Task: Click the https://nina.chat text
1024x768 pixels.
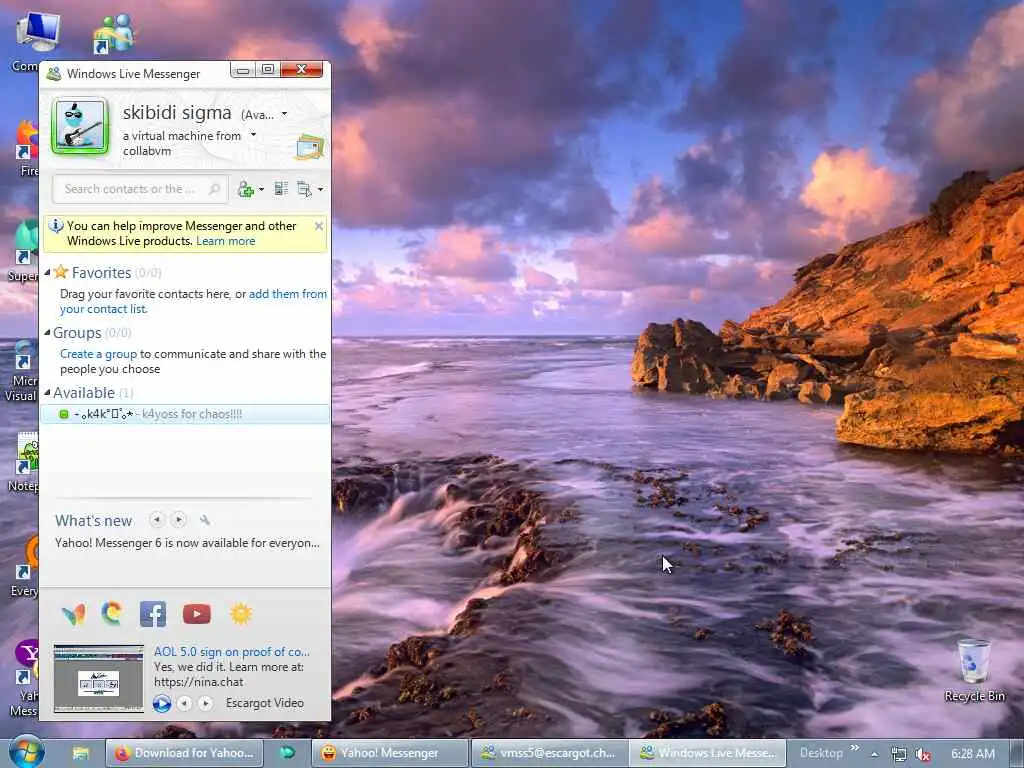Action: pos(199,682)
